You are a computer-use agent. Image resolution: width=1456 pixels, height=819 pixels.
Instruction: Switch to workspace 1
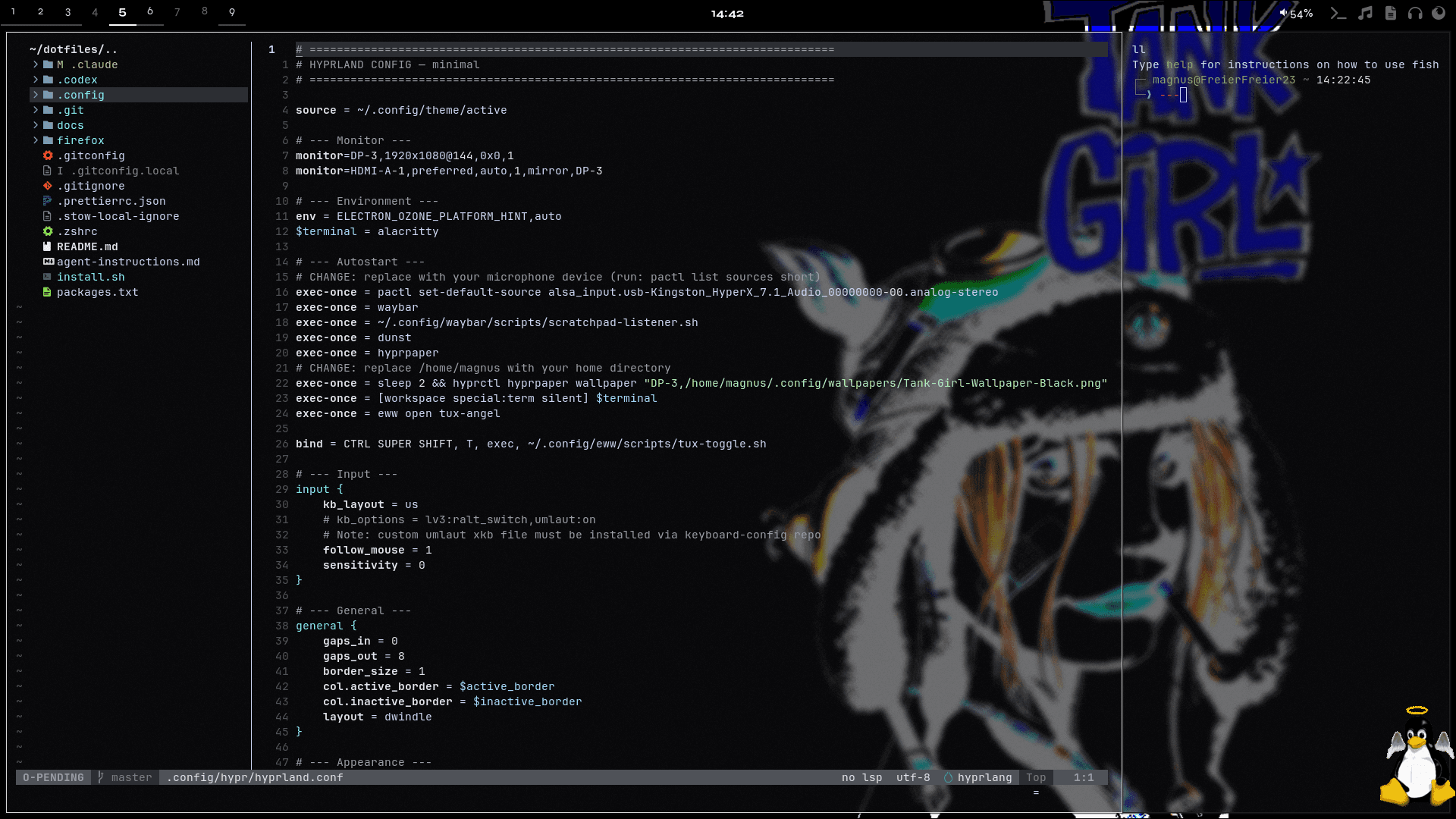(13, 12)
